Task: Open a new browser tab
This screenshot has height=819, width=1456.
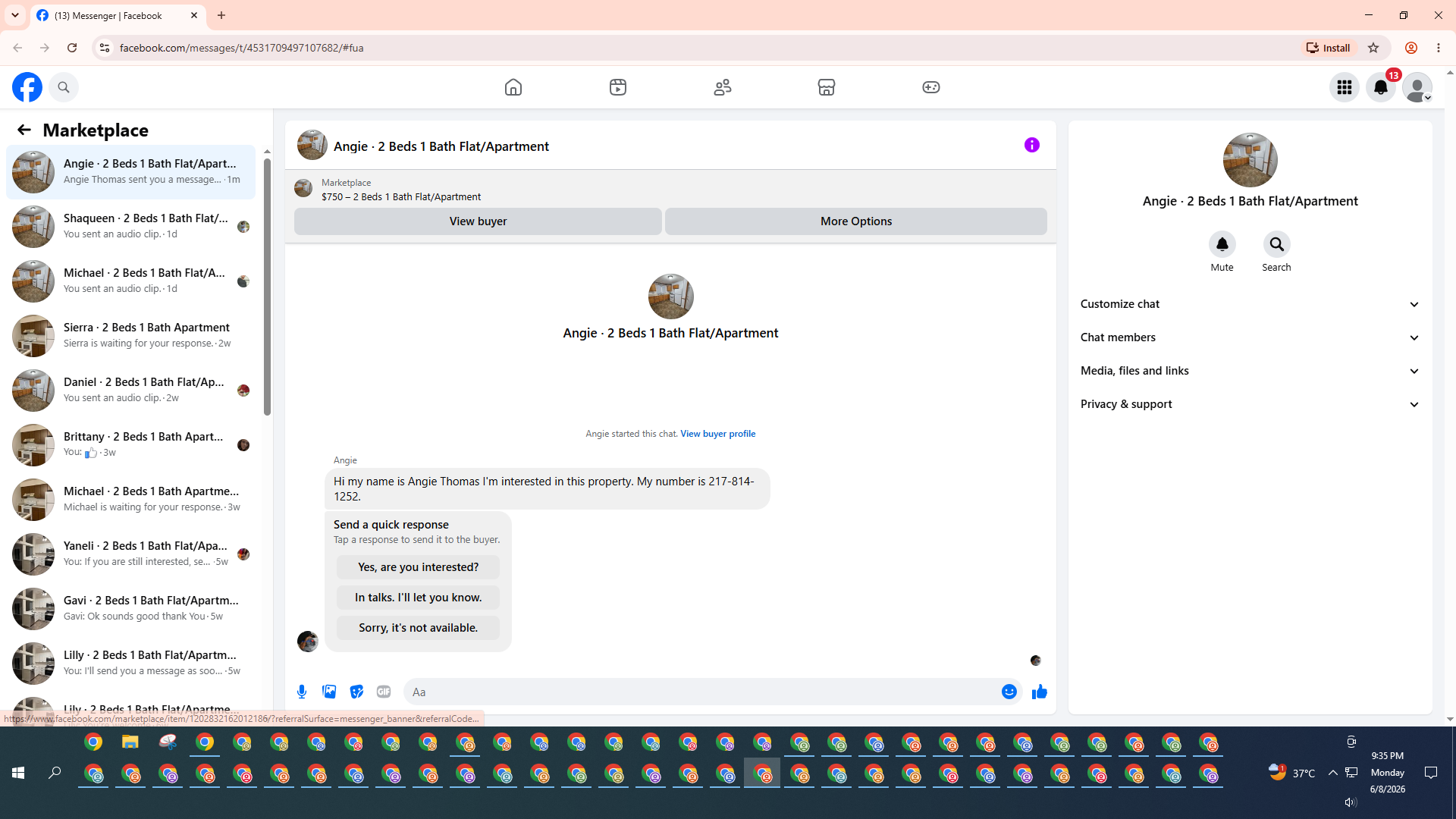Action: tap(221, 15)
